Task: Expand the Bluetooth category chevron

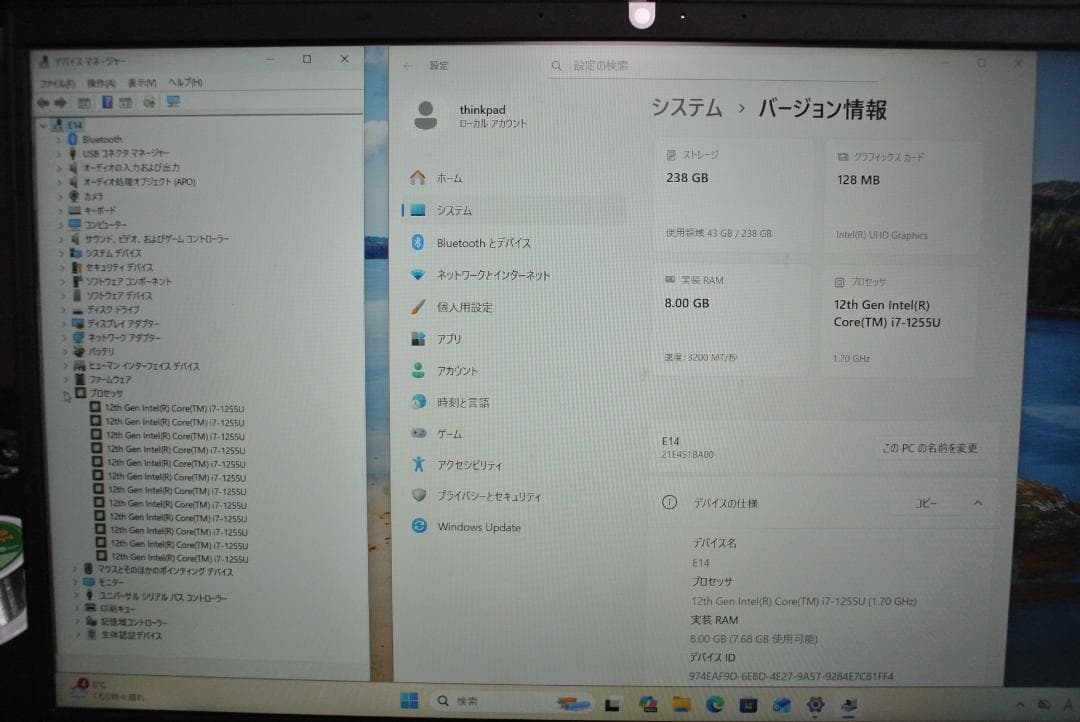Action: (x=59, y=139)
